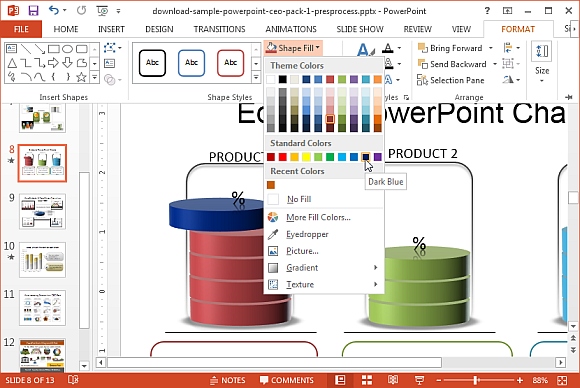Image resolution: width=580 pixels, height=388 pixels.
Task: Click the zoom in plus icon
Action: tap(520, 380)
